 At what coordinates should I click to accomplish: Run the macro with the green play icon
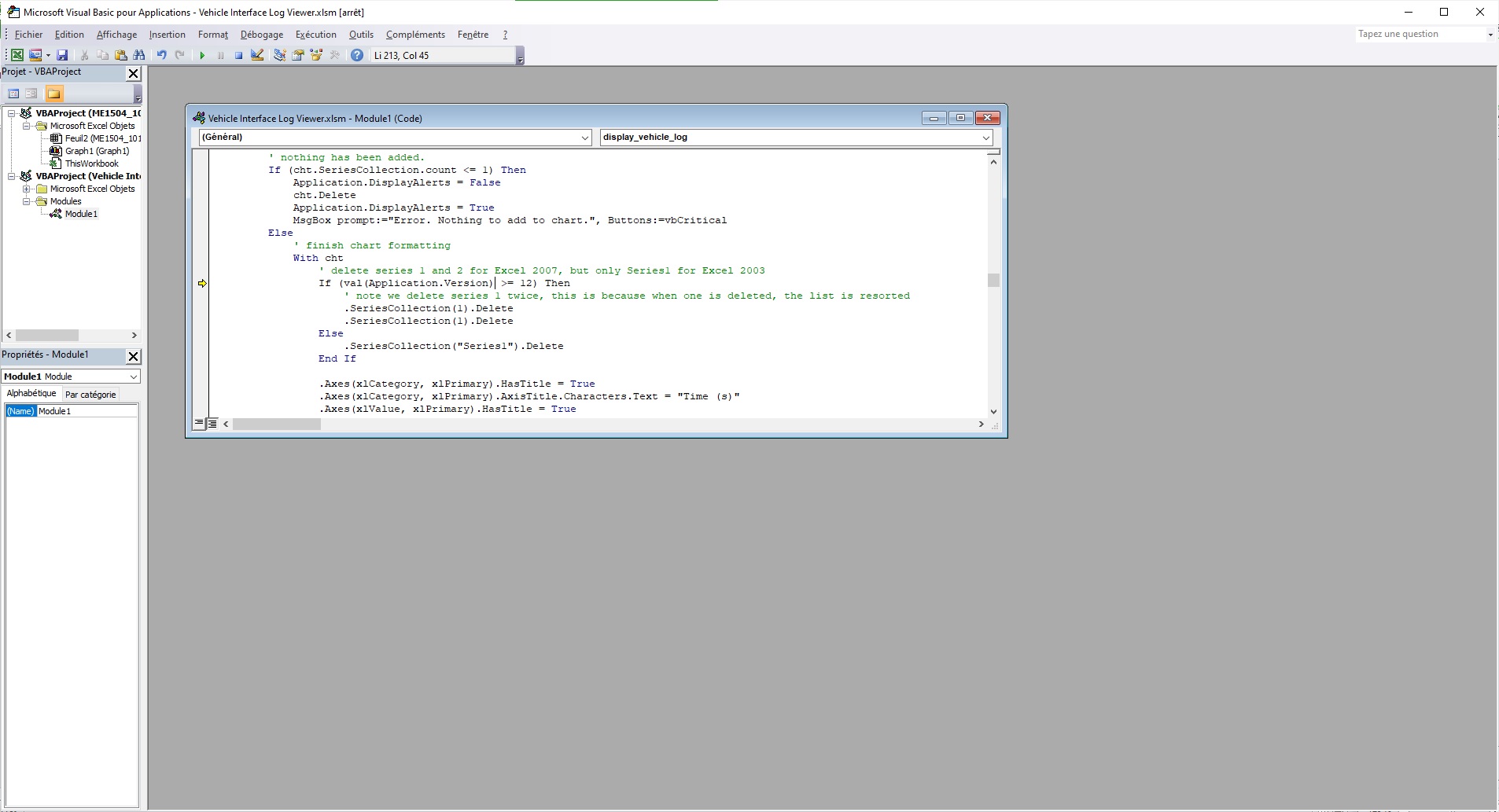202,55
